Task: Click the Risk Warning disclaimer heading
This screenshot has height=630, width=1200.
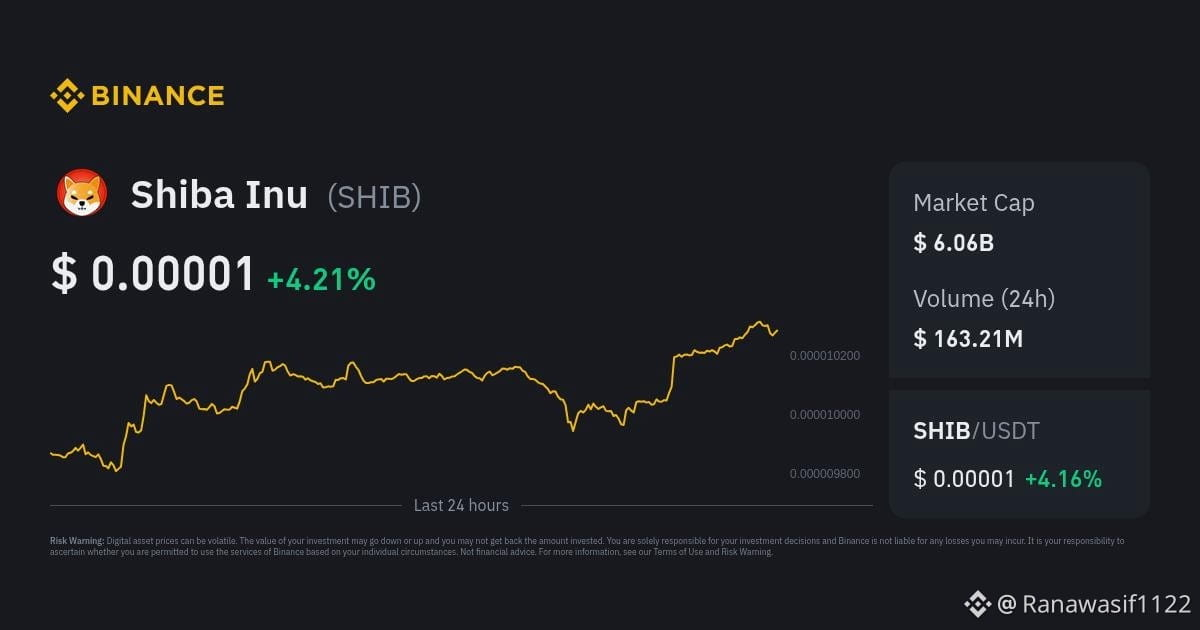Action: click(77, 541)
